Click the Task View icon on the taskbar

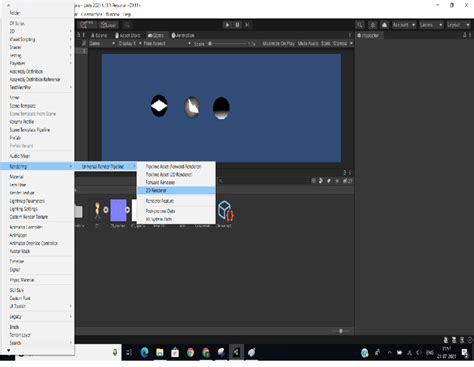[x=129, y=352]
